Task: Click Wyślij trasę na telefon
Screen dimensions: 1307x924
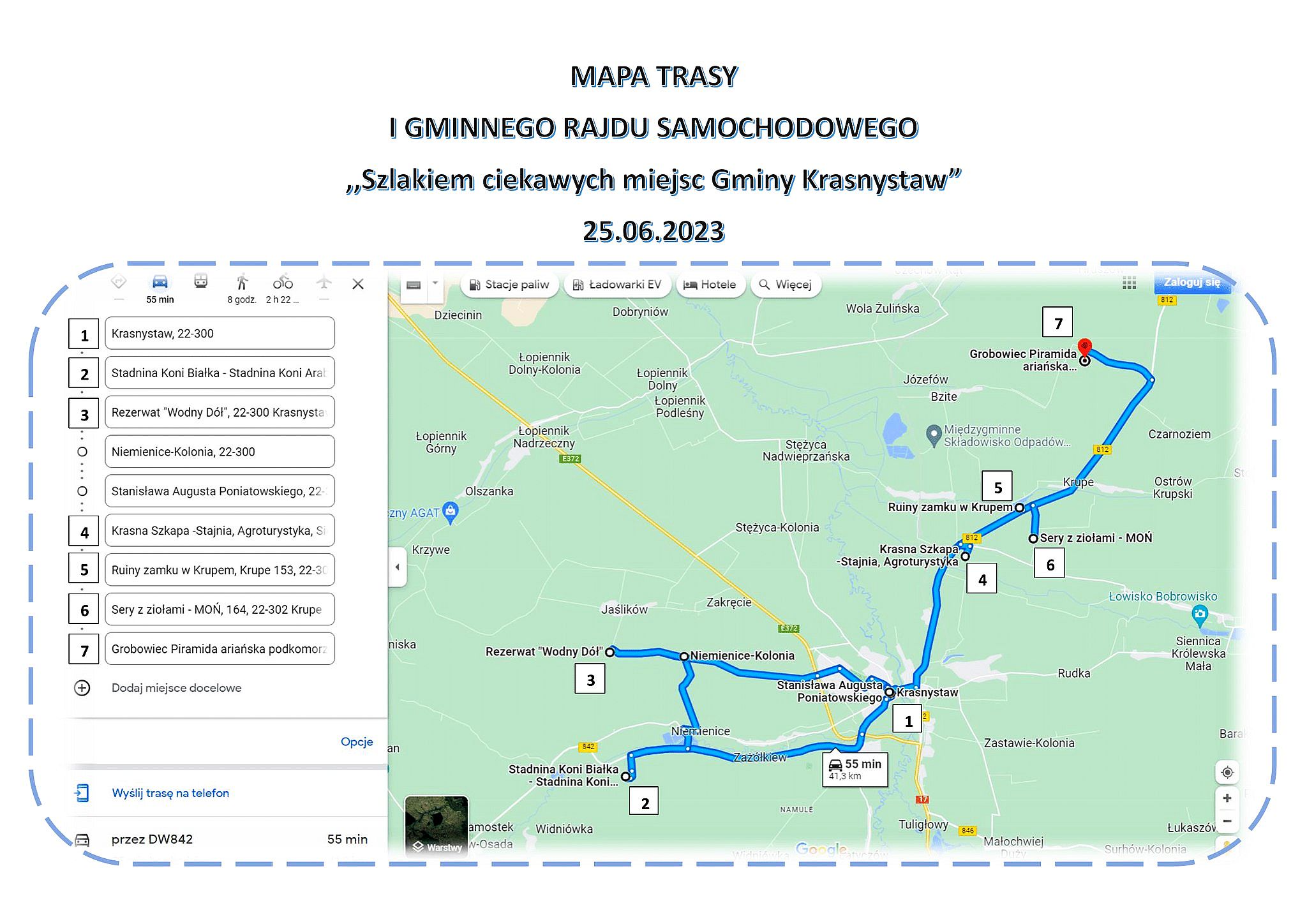Action: [170, 793]
